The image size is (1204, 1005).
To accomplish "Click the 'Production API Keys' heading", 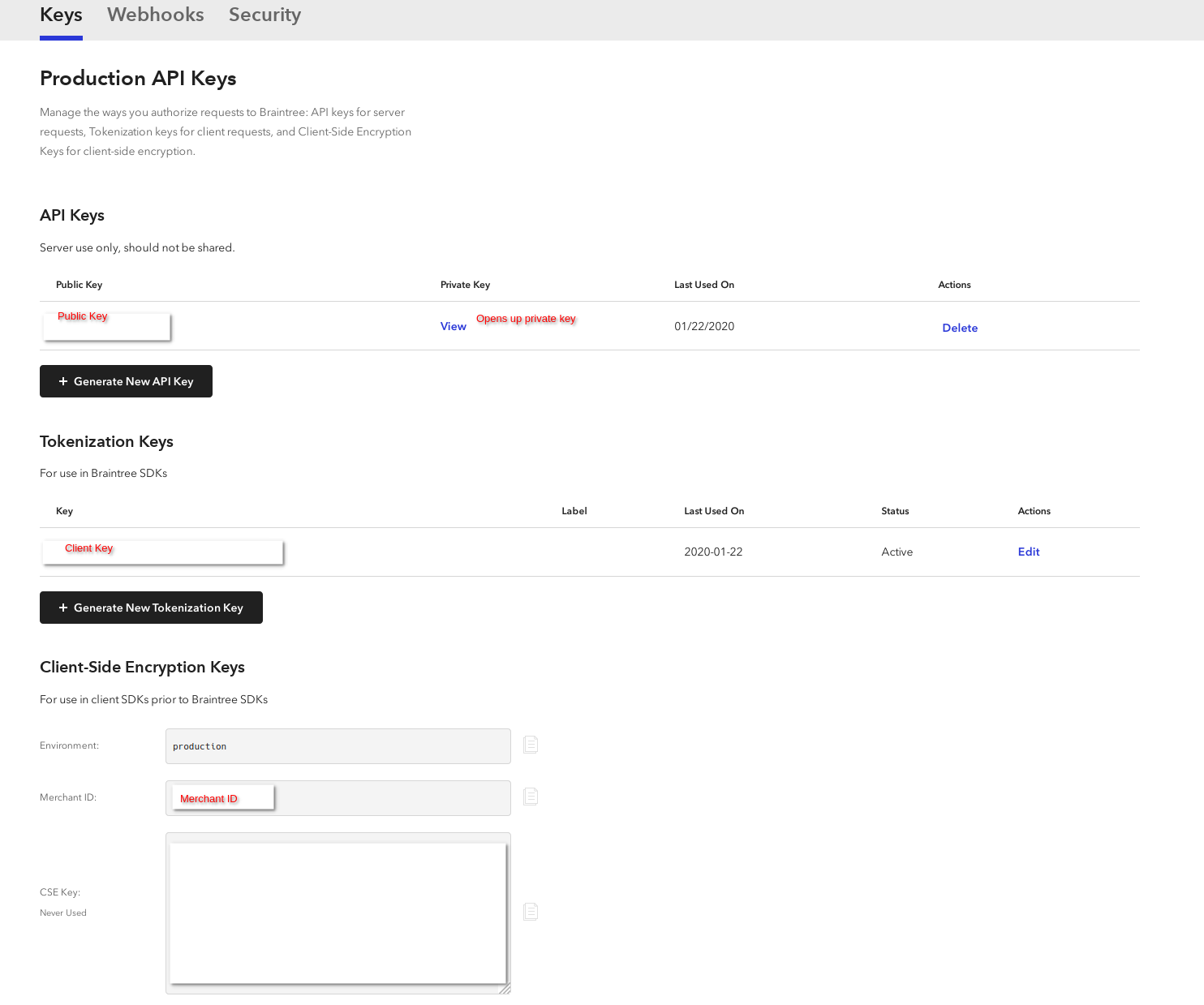I will click(138, 79).
